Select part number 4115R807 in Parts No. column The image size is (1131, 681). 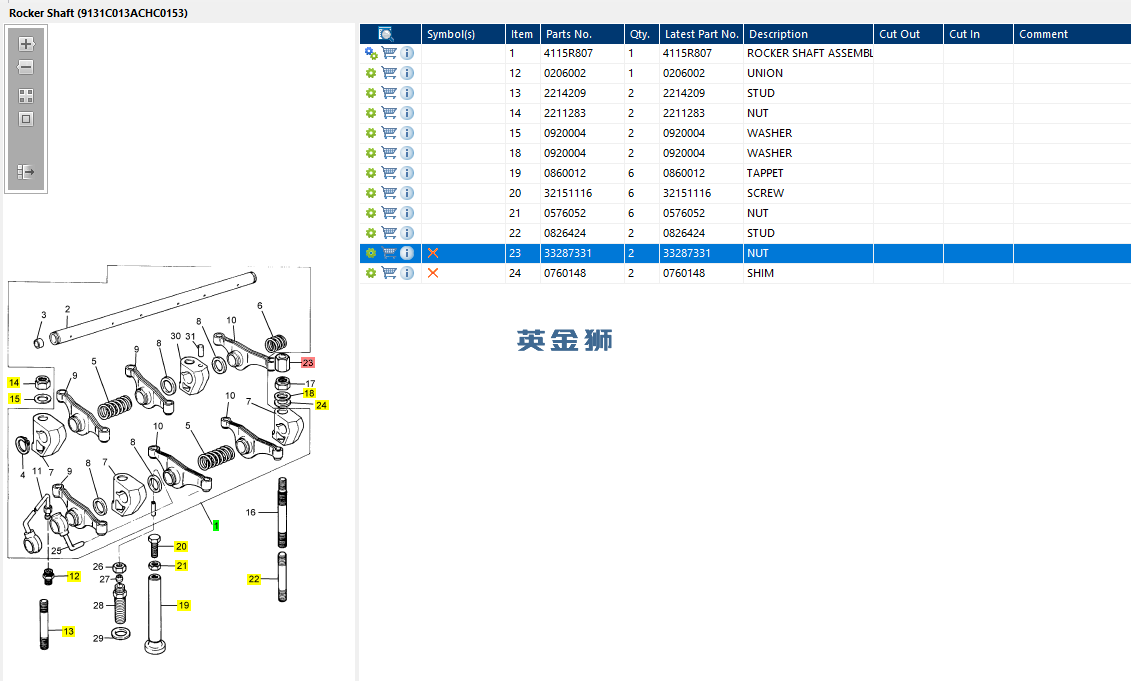coord(568,53)
